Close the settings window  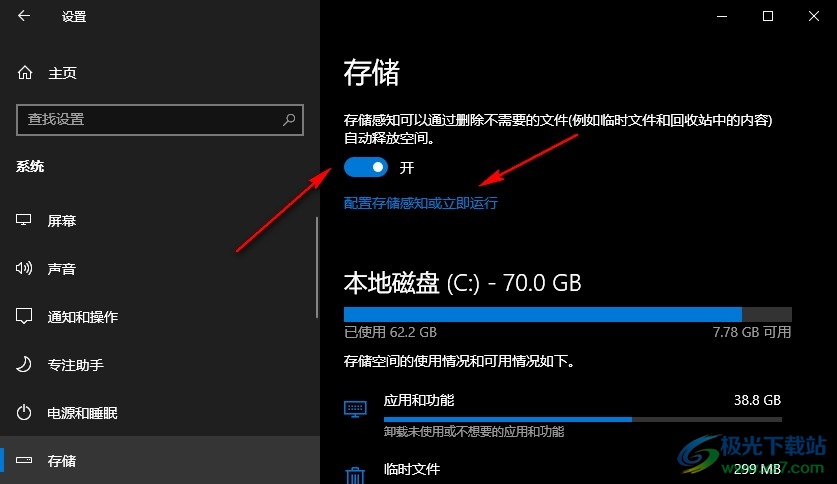(x=814, y=17)
